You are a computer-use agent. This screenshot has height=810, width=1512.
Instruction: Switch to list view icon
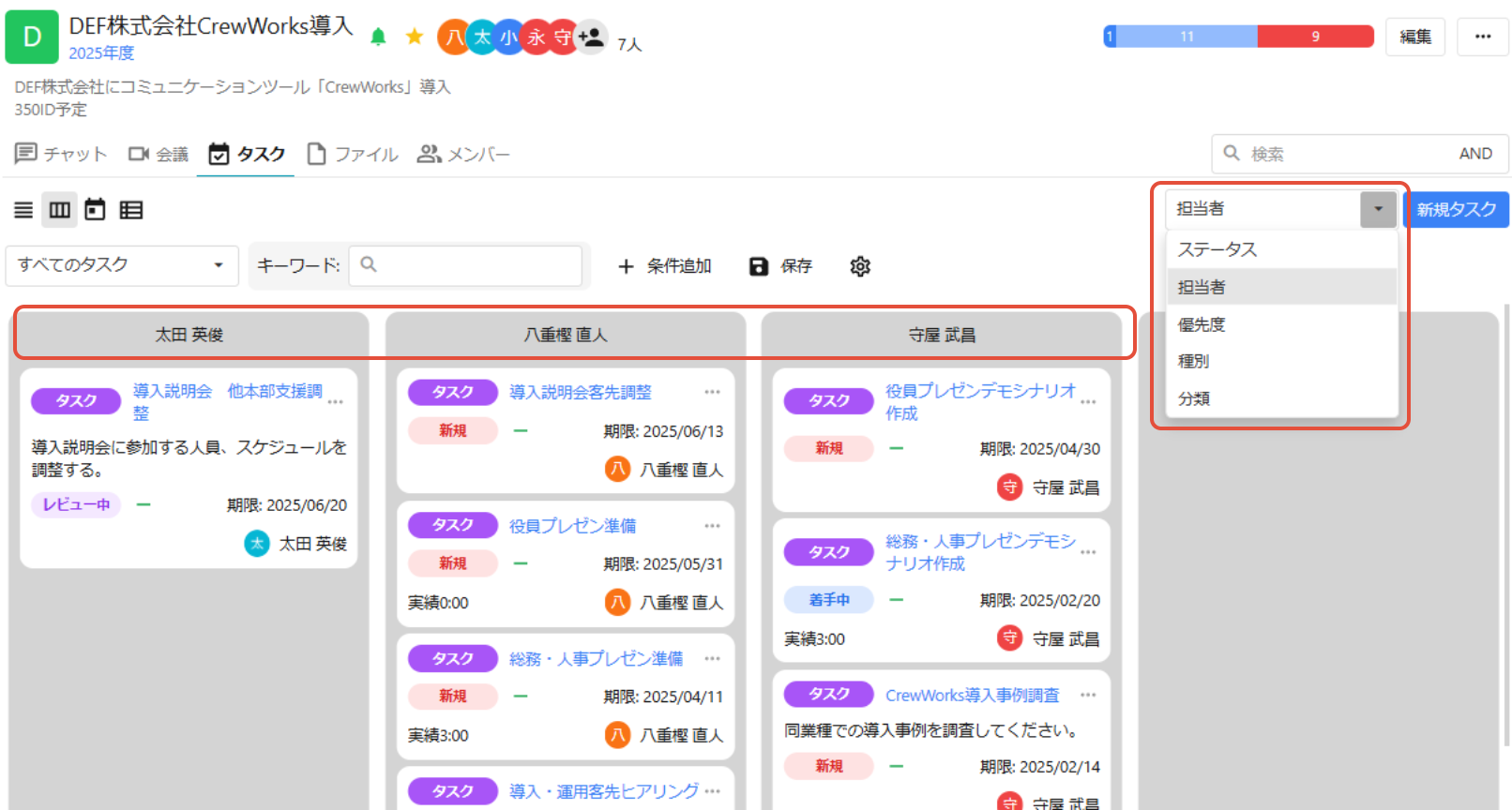(x=23, y=210)
